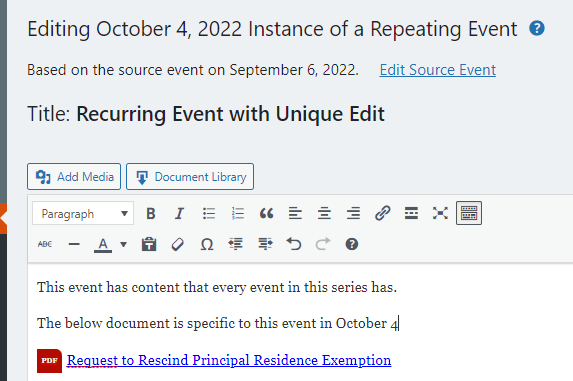The height and width of the screenshot is (381, 573).
Task: Click the line 'This event has content'
Action: point(217,287)
